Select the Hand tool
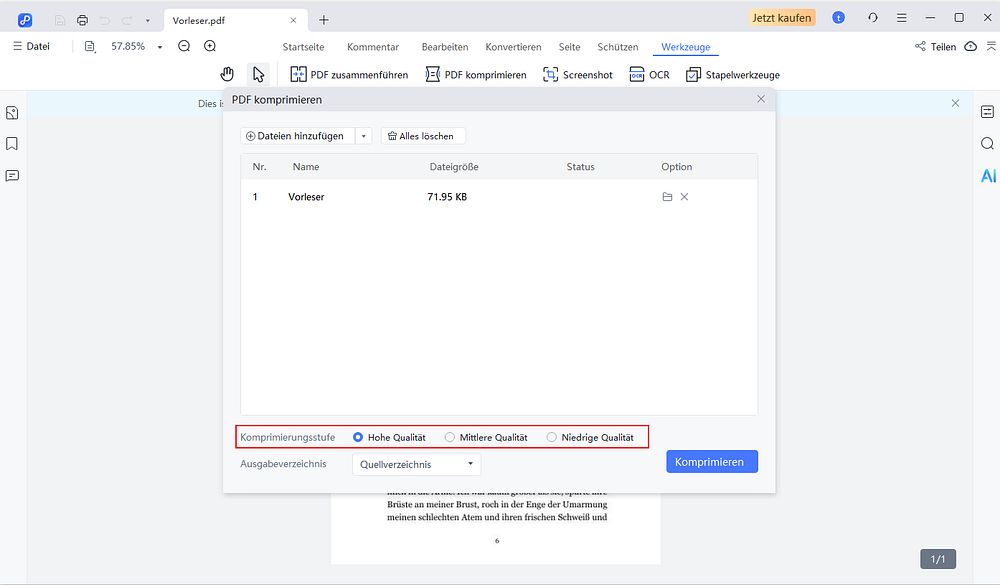1000x585 pixels. coord(227,75)
